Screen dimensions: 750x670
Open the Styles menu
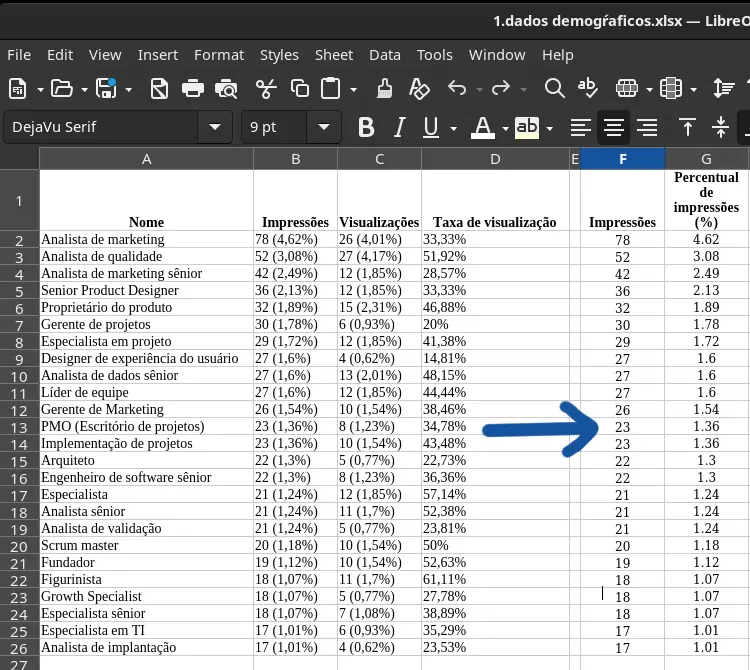(x=279, y=55)
